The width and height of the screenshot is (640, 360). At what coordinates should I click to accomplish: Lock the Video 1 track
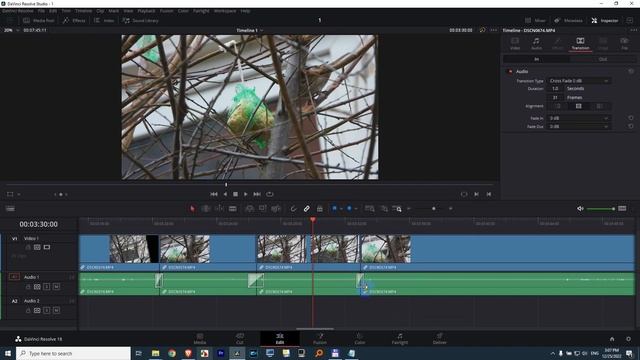[x=28, y=247]
